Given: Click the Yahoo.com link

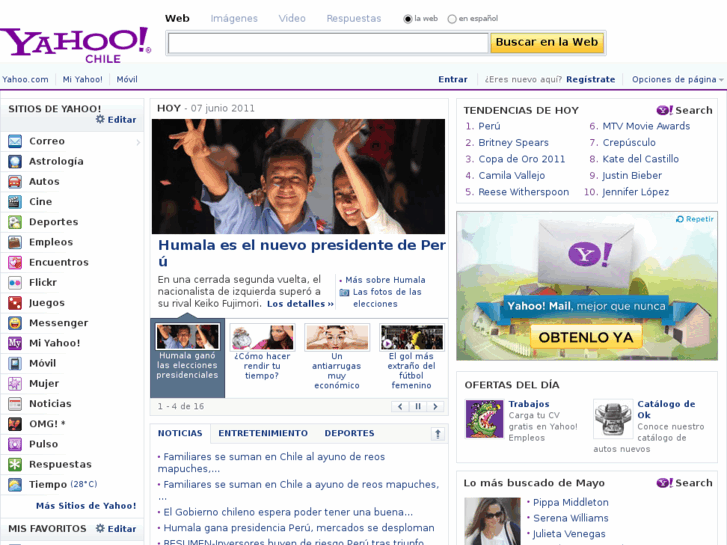Looking at the screenshot, I should click(x=25, y=79).
